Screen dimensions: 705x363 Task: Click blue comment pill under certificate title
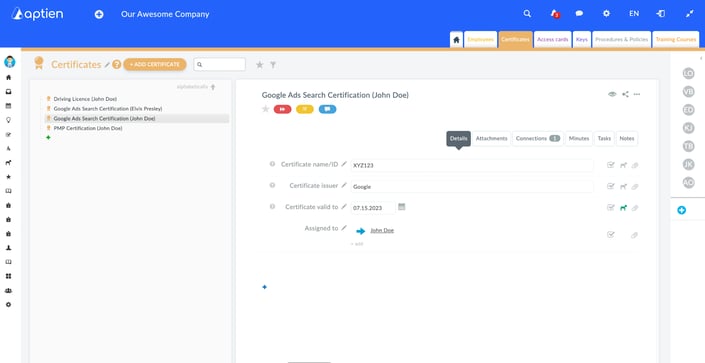point(327,109)
